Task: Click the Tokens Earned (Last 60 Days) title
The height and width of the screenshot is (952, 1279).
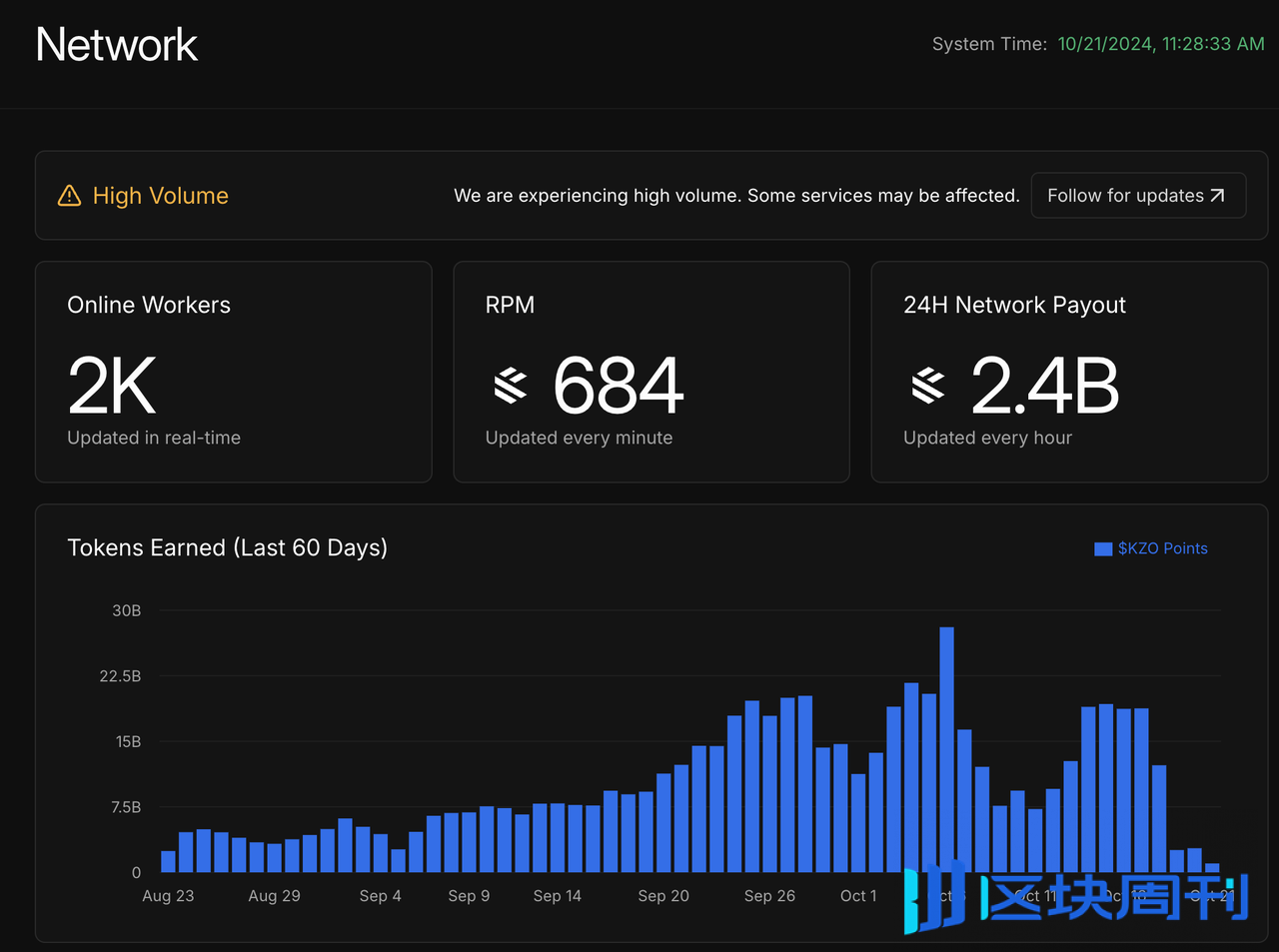Action: [x=227, y=548]
